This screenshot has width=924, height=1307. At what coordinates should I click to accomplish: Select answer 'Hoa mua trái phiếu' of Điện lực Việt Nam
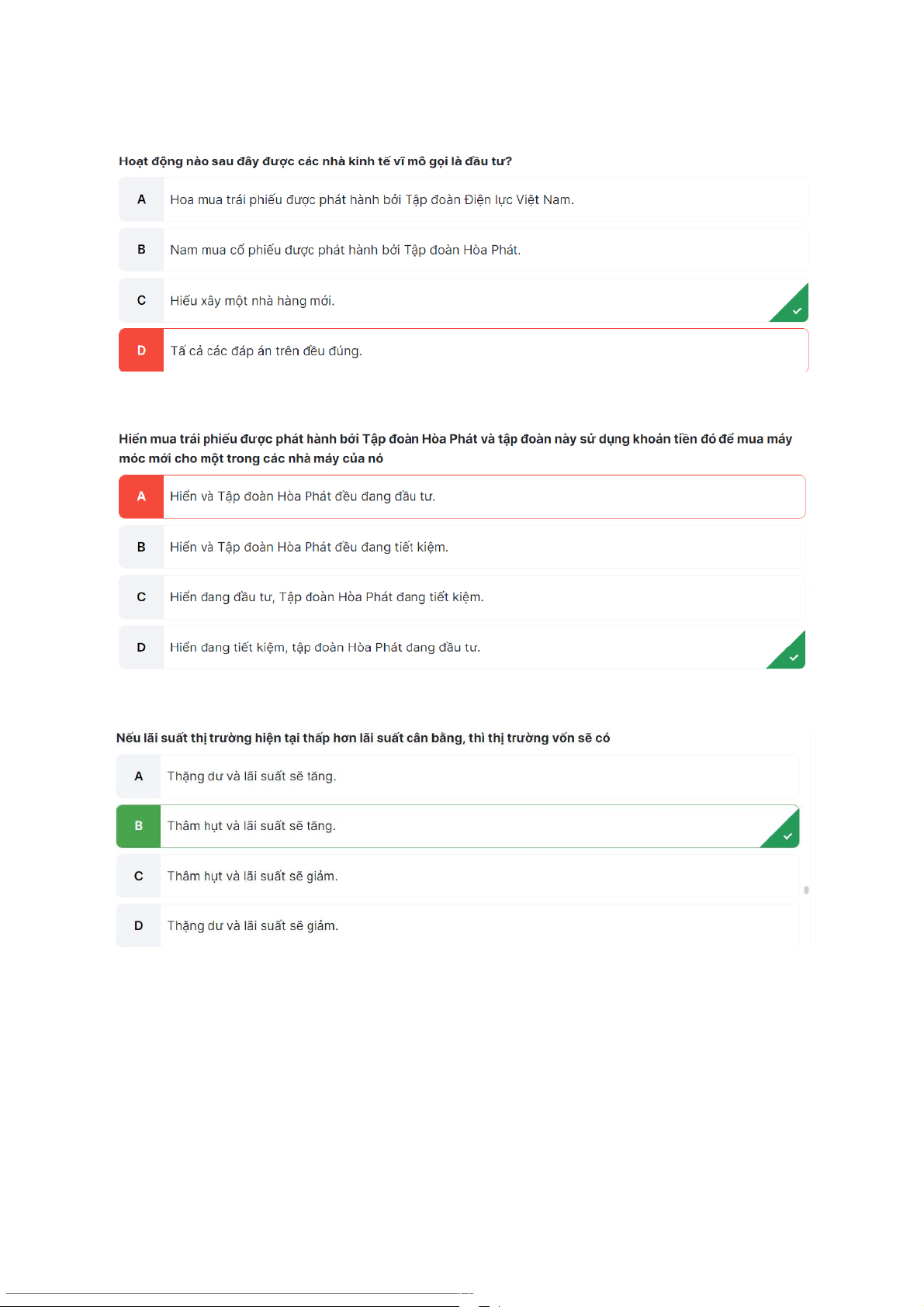click(372, 200)
